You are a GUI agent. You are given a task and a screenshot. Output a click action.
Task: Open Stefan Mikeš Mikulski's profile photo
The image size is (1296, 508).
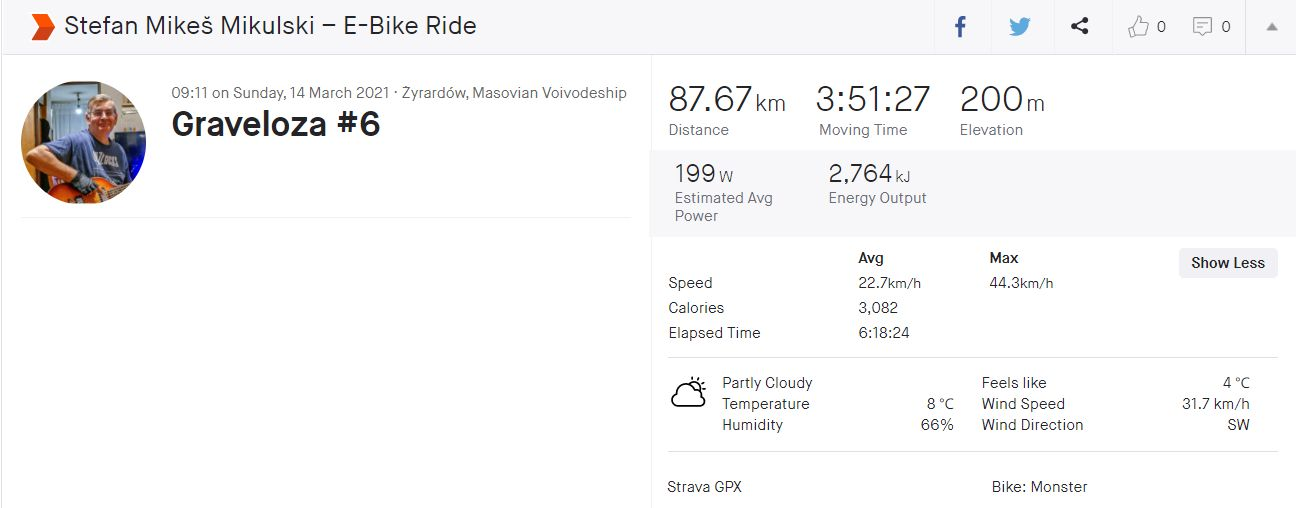pos(83,143)
